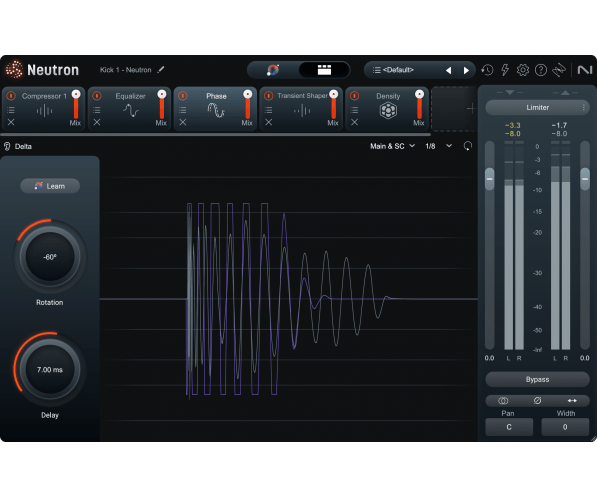Swap channels with double arrow icon
This screenshot has height=497, width=597.
coord(572,401)
